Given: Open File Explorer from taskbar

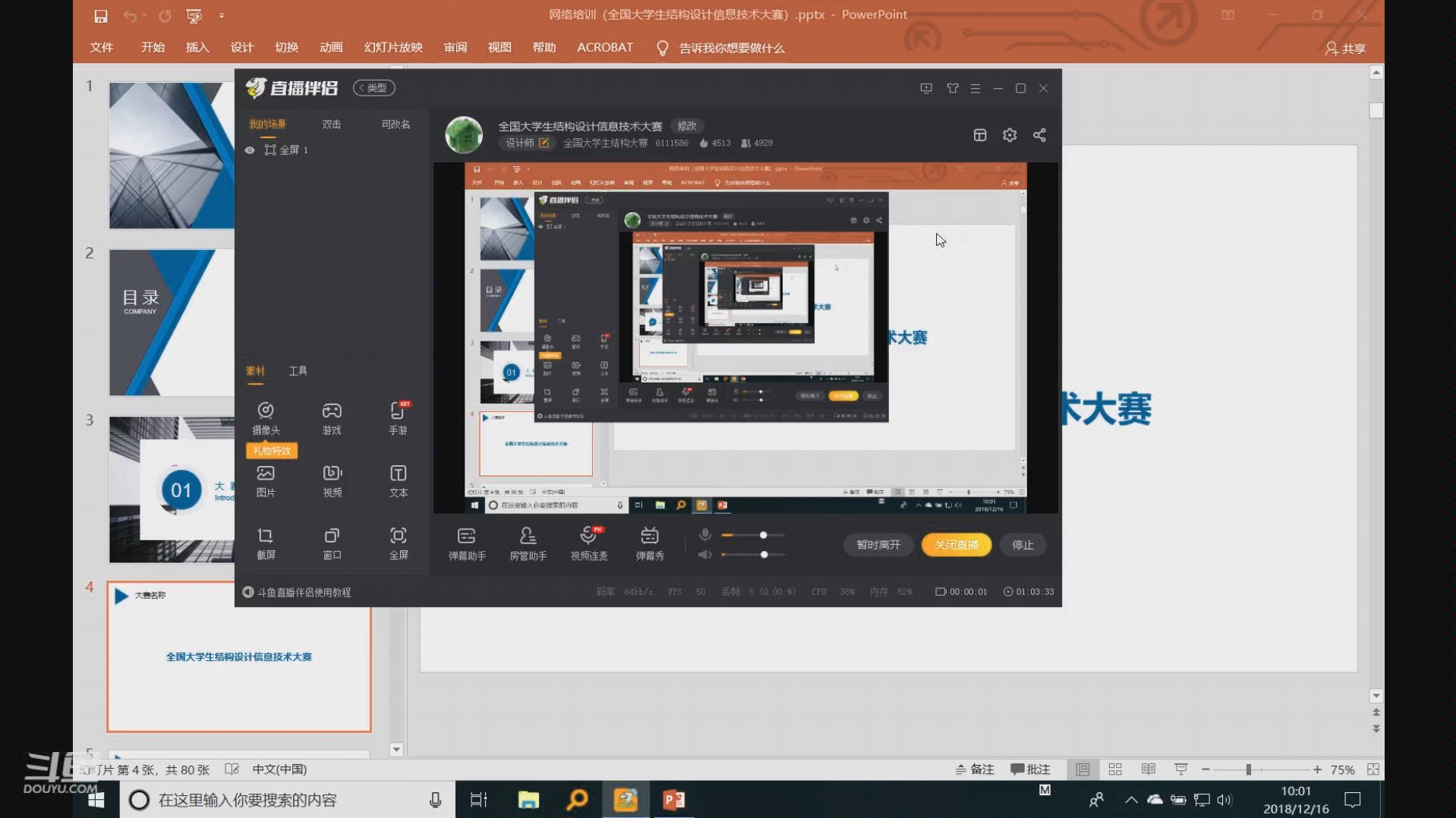Looking at the screenshot, I should [528, 800].
